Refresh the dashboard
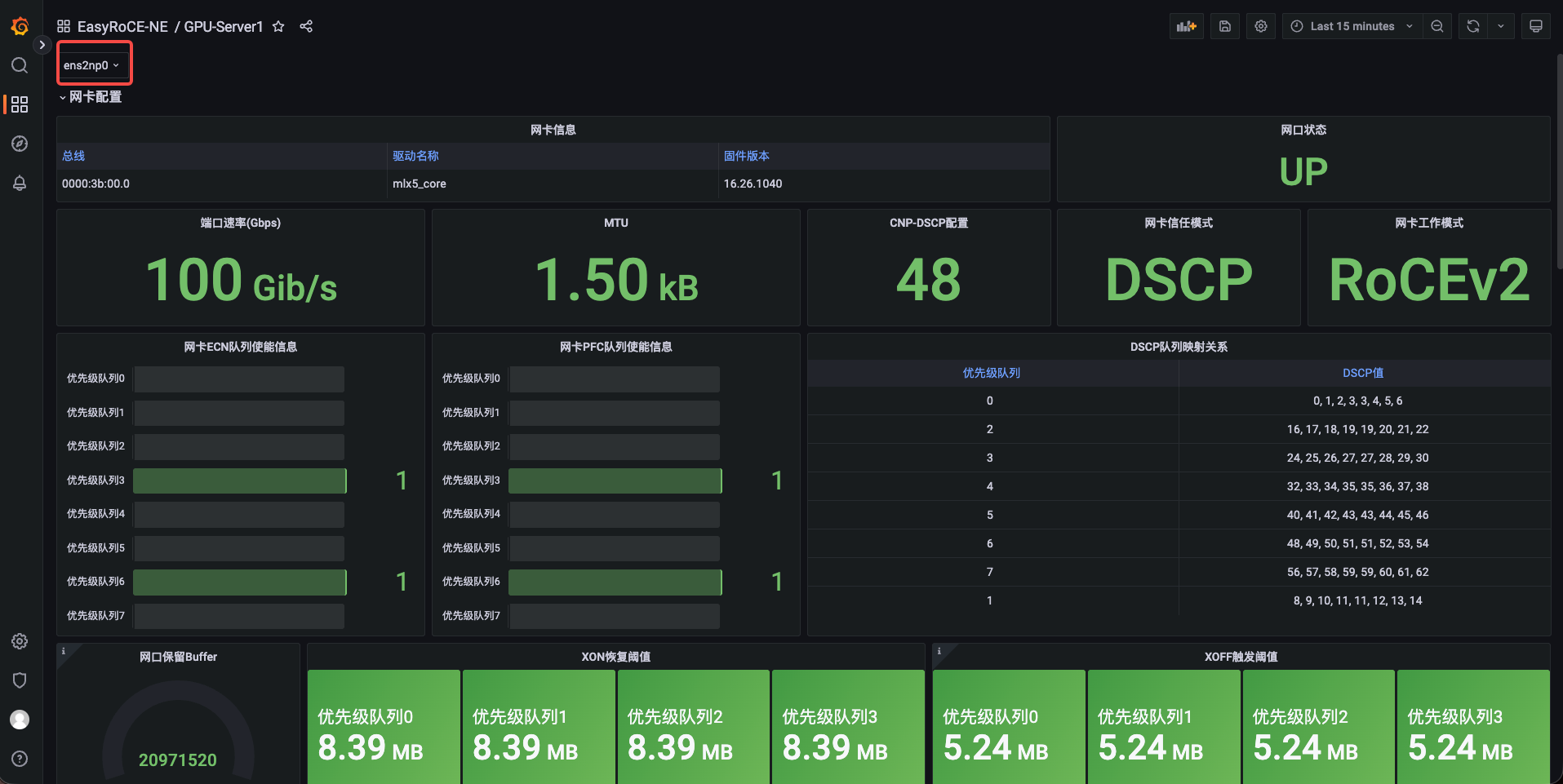Screen dimensions: 1563x784 pyautogui.click(x=1473, y=26)
